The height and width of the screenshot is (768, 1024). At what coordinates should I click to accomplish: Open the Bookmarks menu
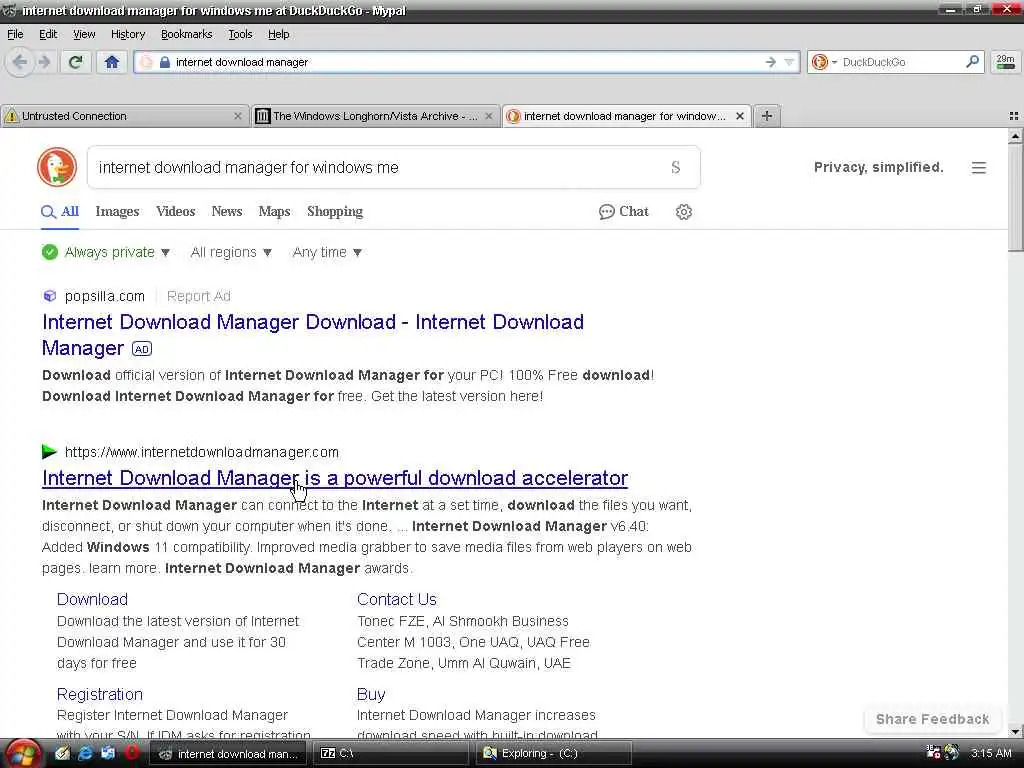(x=187, y=34)
